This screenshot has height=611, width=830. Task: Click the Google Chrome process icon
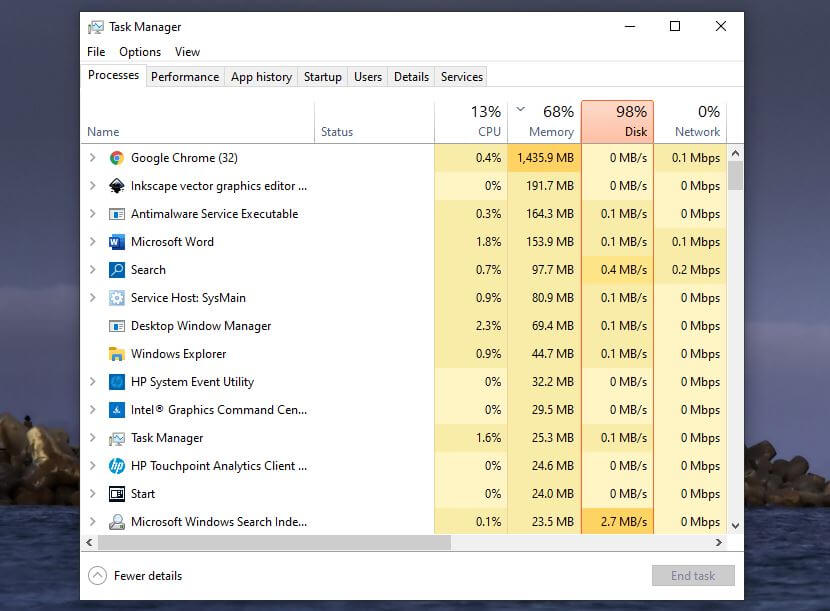pos(116,158)
